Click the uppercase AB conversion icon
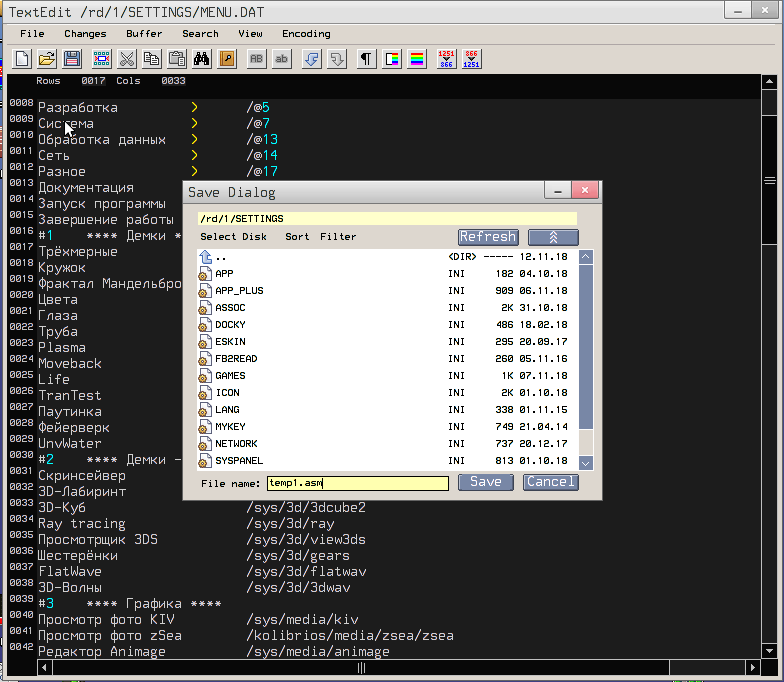 (257, 59)
